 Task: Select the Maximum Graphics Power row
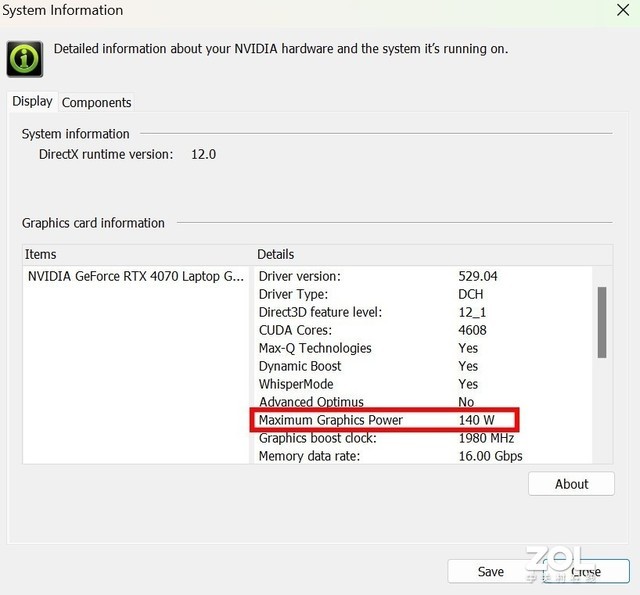coord(384,420)
